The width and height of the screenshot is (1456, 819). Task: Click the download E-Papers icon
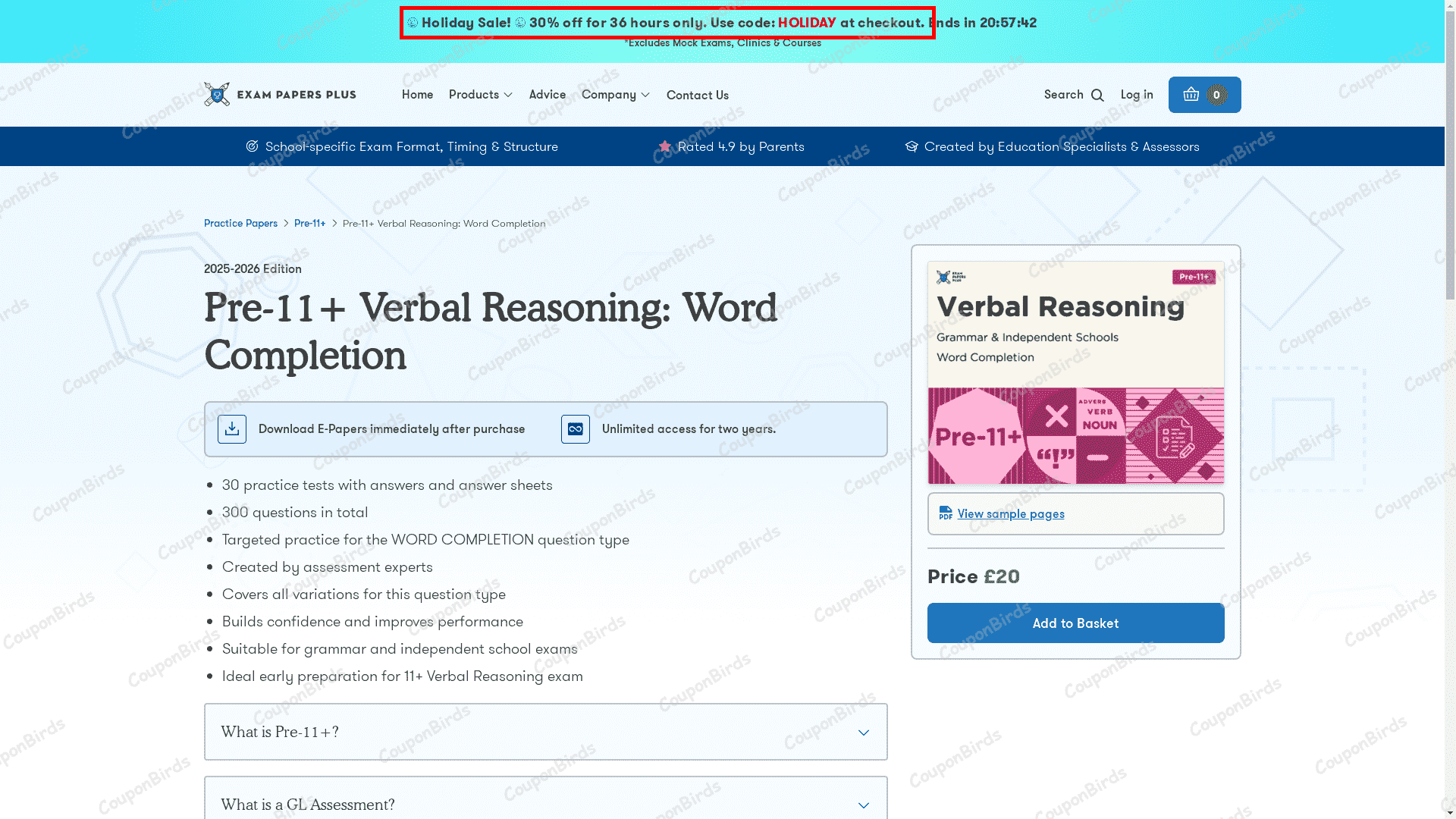click(x=232, y=429)
